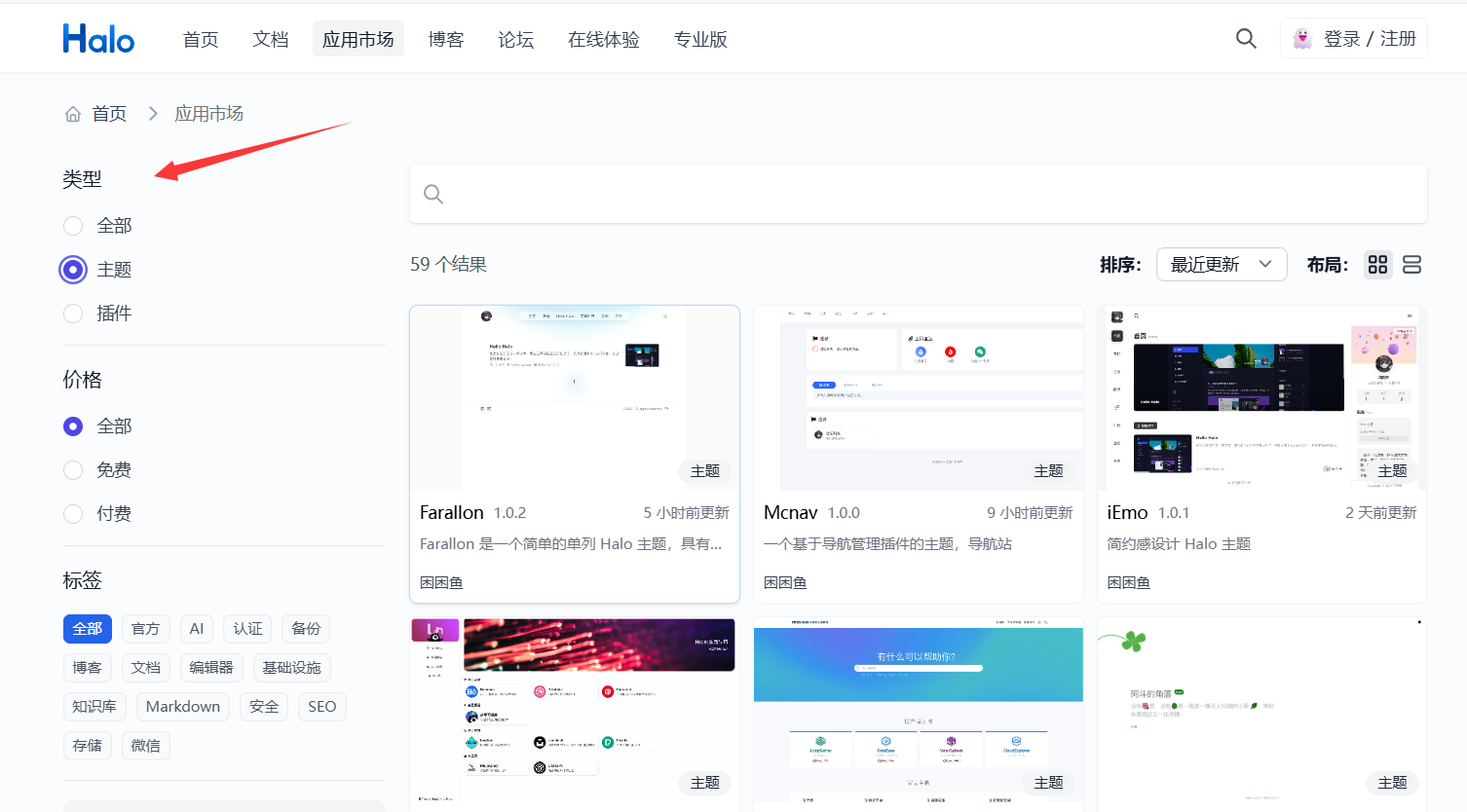Screen dimensions: 1467x812
Task: Open 论坛 in the top navigation
Action: (516, 39)
